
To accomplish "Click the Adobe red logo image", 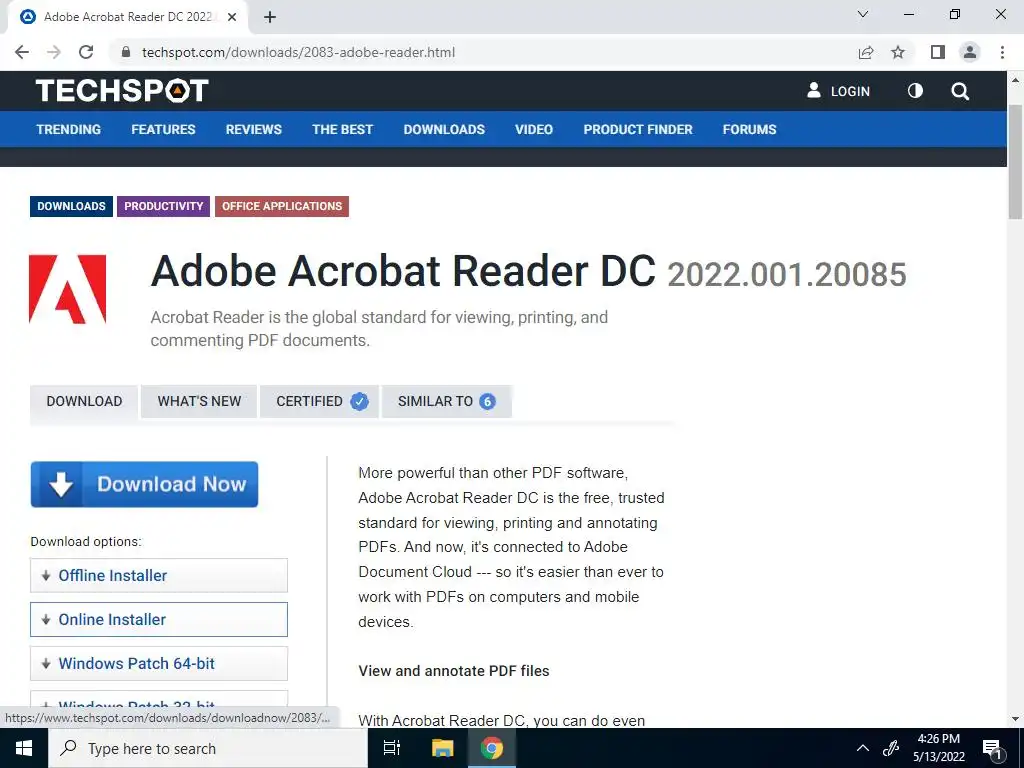I will 68,289.
